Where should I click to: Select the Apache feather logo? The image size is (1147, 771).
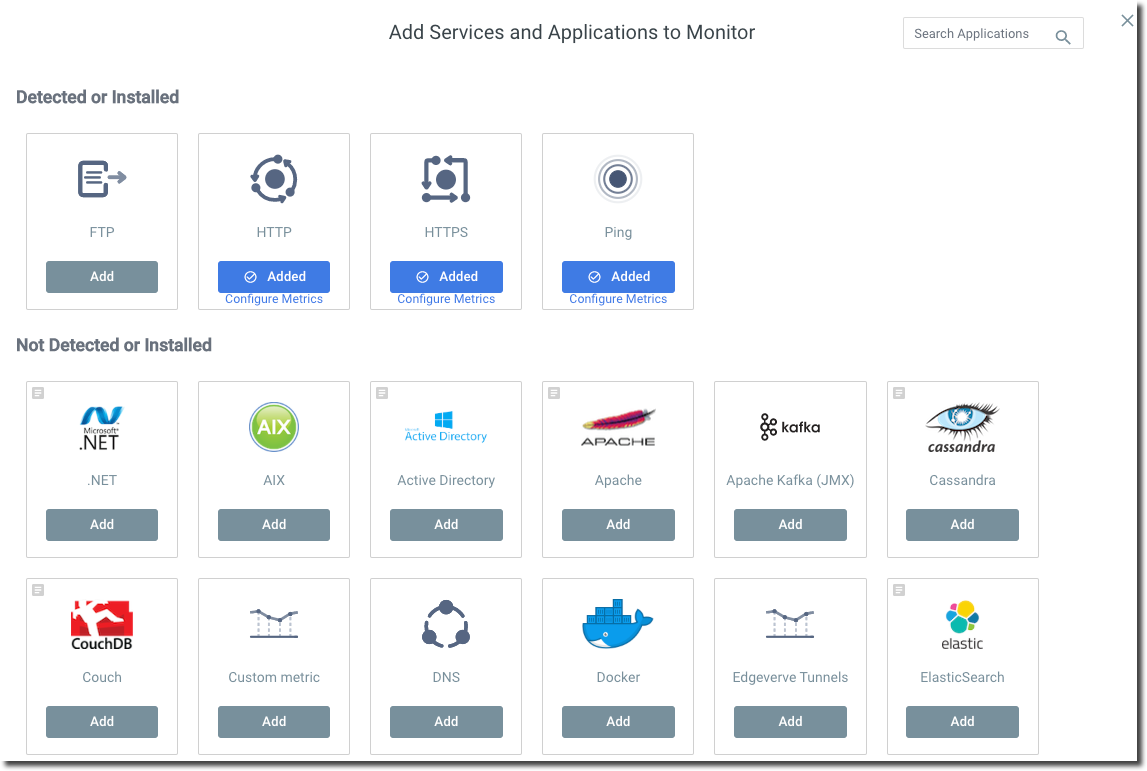tap(617, 426)
